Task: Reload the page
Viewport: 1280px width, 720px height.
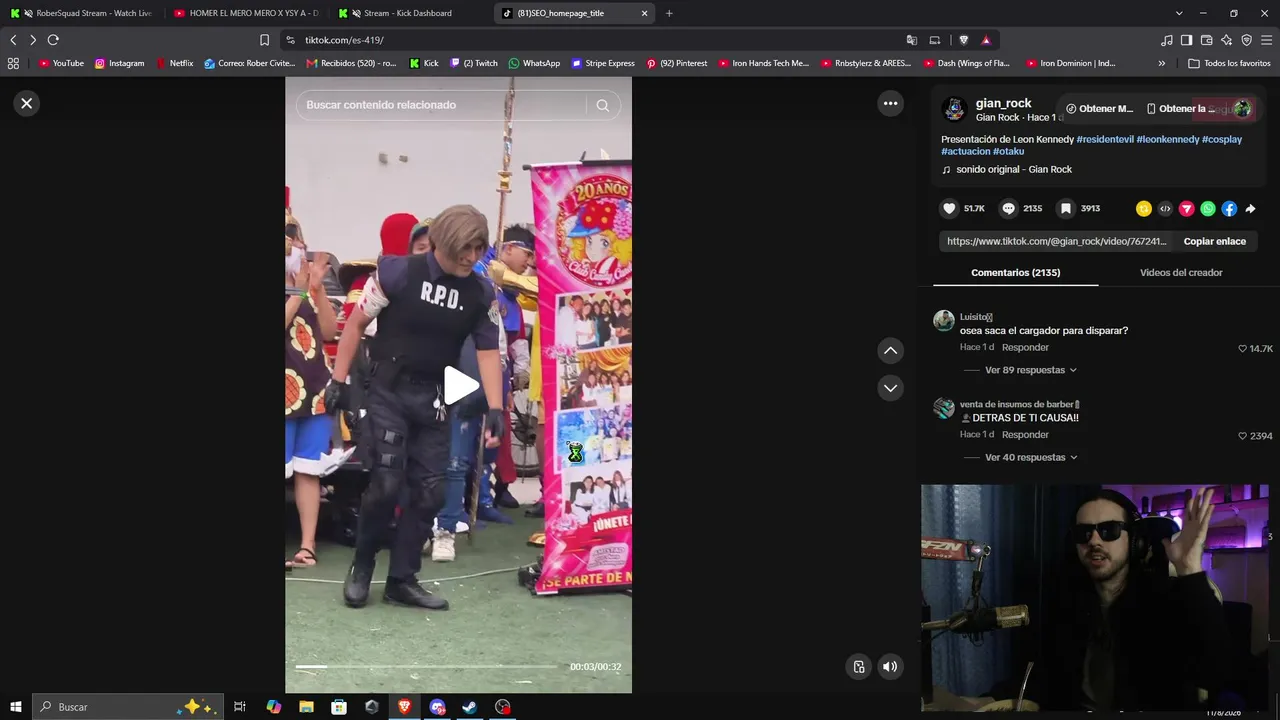Action: (x=53, y=40)
